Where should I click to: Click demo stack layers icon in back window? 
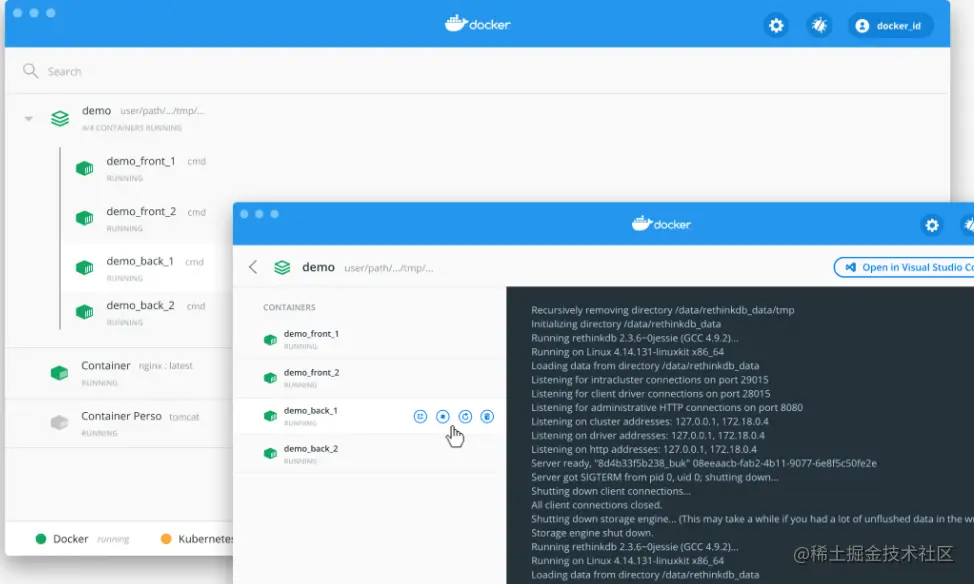click(x=60, y=118)
